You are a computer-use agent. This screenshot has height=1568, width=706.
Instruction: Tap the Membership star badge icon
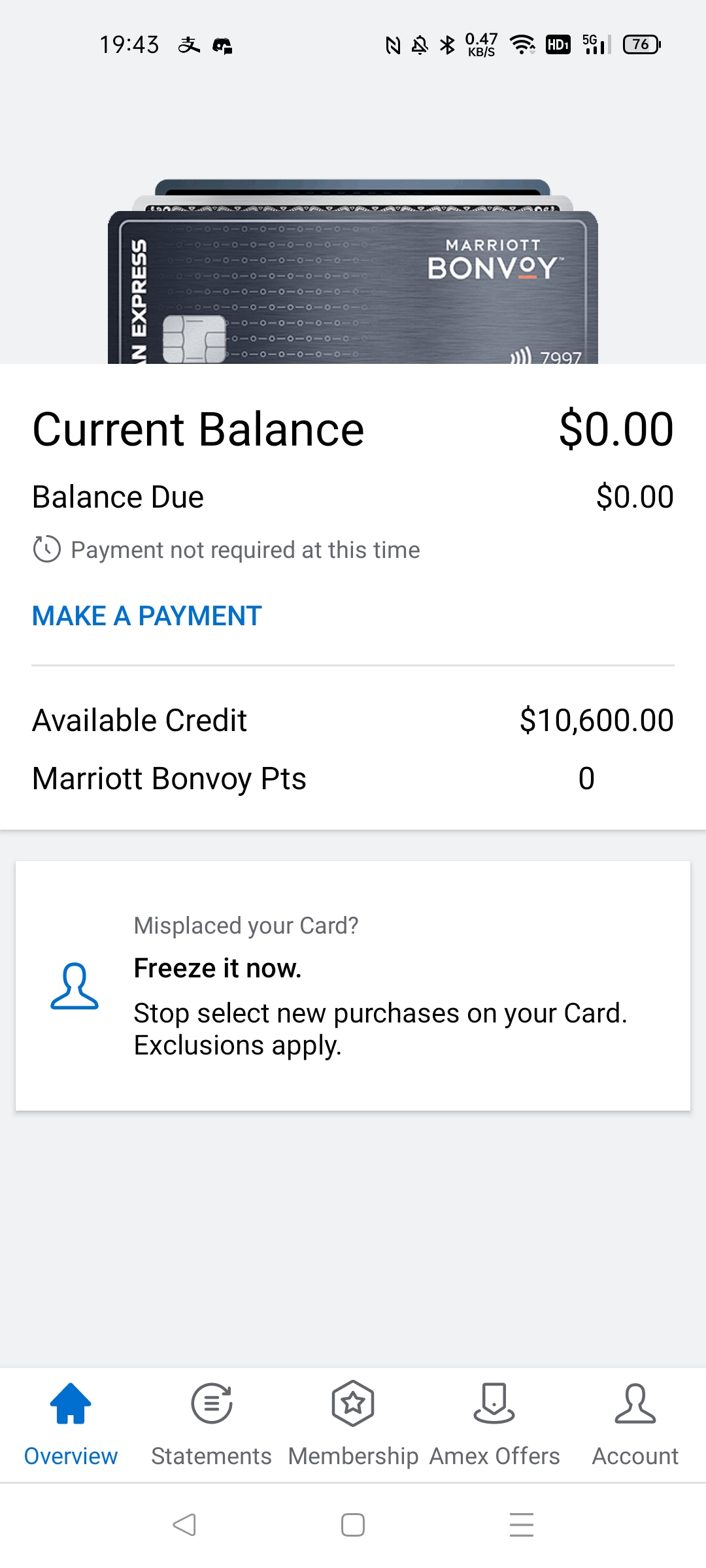[353, 1403]
